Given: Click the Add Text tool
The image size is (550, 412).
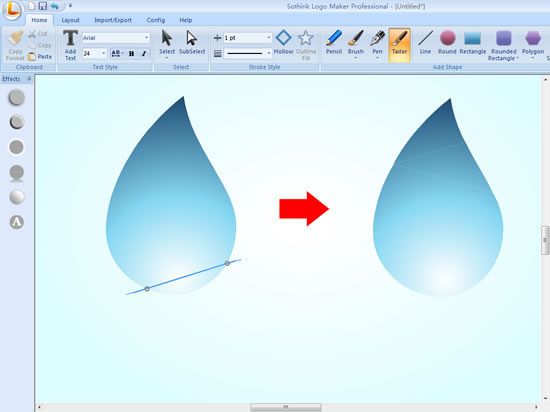Looking at the screenshot, I should pyautogui.click(x=70, y=46).
